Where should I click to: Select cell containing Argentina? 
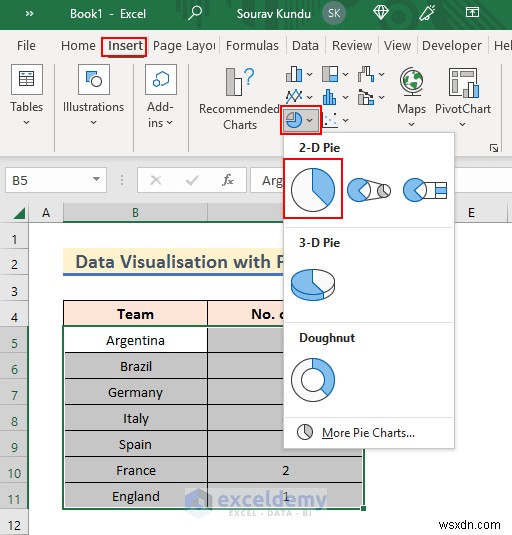(135, 340)
